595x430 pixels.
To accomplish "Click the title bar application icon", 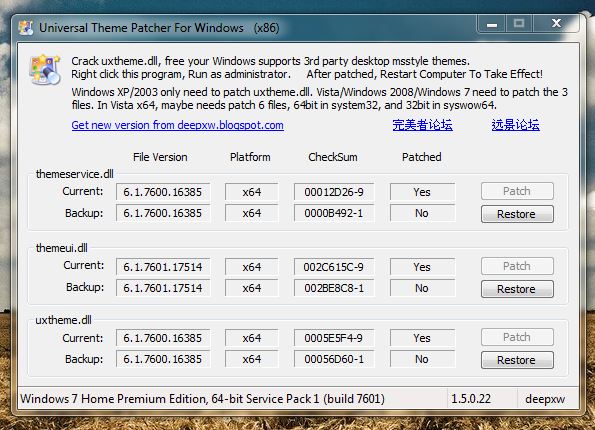I will pos(26,28).
